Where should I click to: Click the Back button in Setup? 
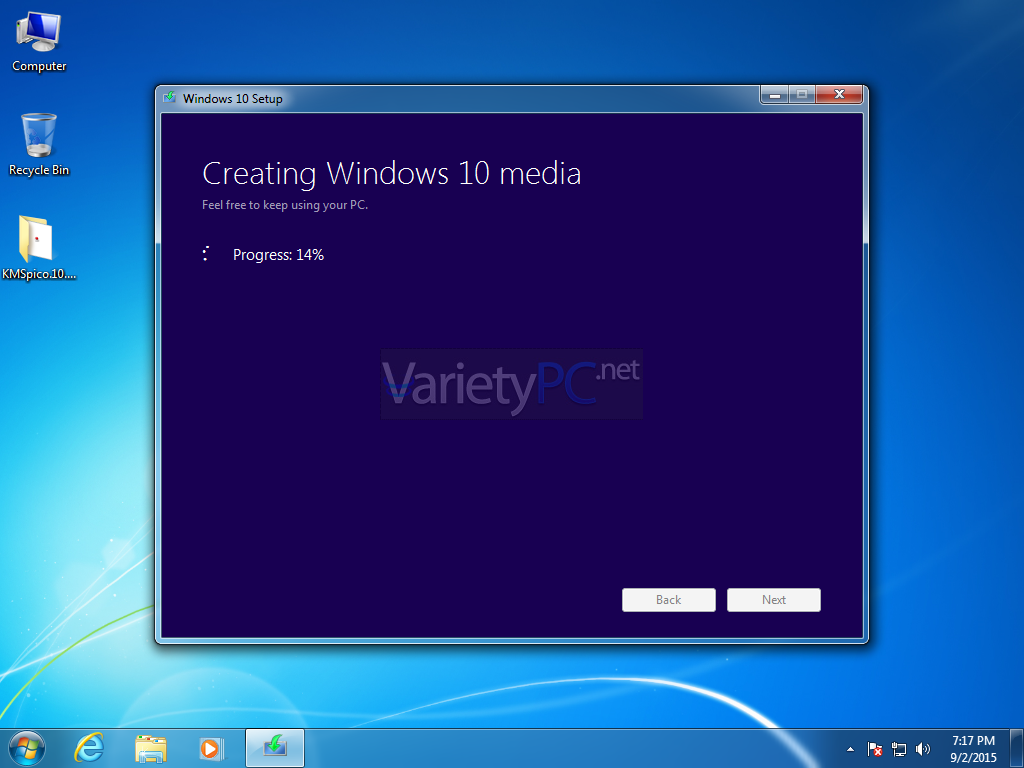click(668, 600)
